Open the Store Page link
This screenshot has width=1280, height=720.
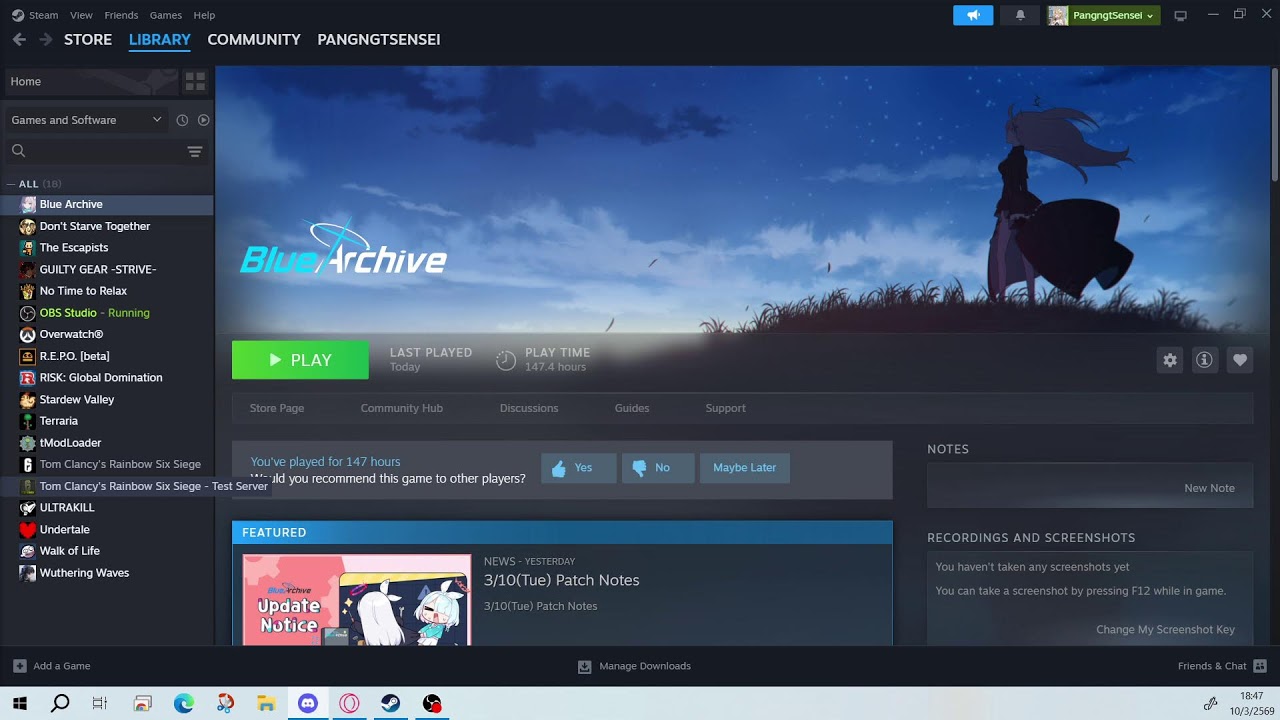(277, 408)
